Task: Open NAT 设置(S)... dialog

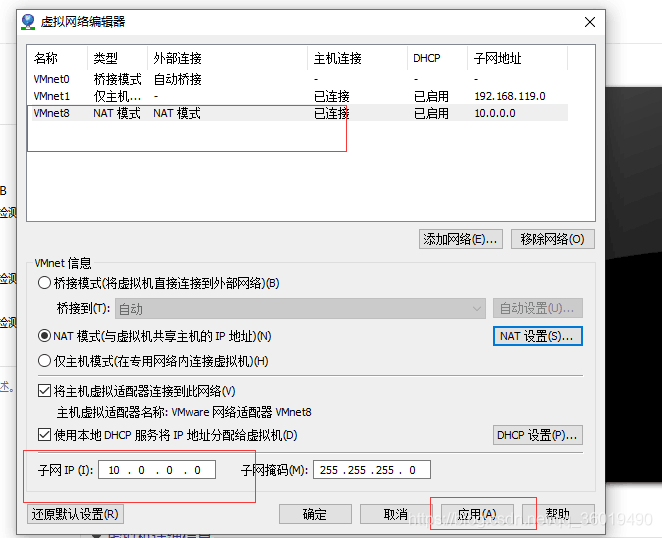Action: point(537,336)
